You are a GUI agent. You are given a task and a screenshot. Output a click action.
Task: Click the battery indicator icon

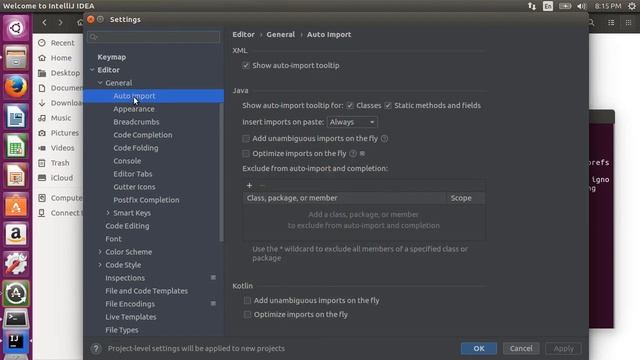point(565,6)
